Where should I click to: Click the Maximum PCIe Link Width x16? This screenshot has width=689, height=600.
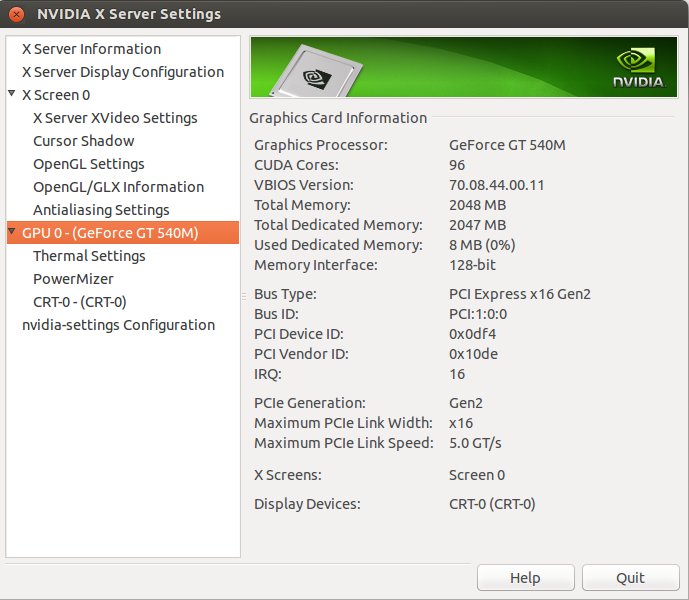(x=461, y=423)
